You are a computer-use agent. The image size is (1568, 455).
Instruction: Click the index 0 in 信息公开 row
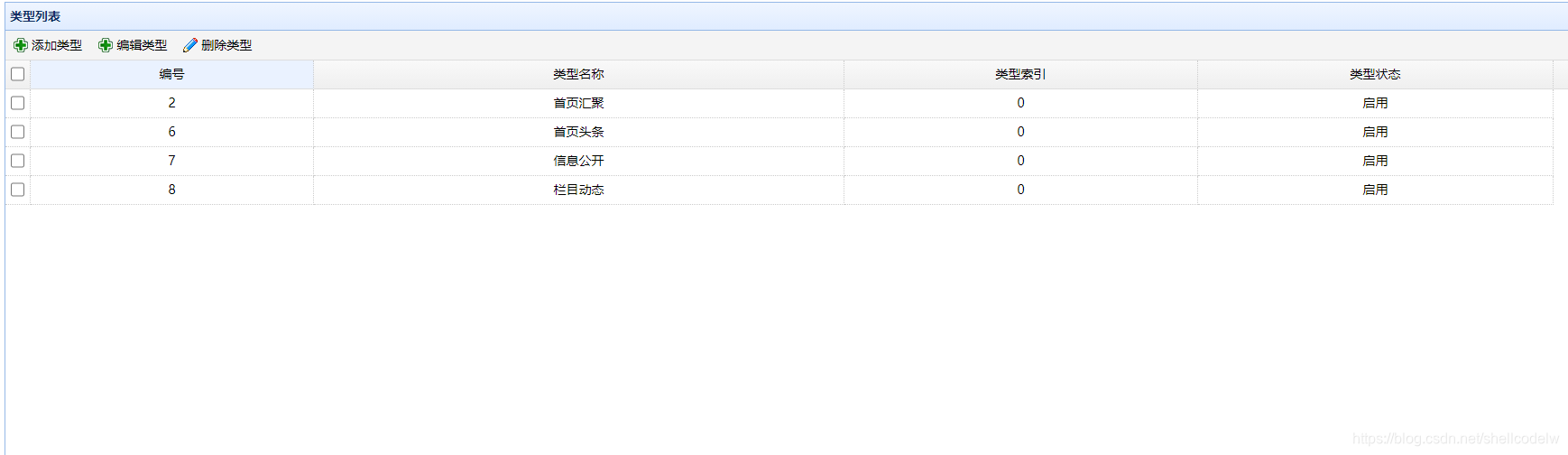[1020, 161]
